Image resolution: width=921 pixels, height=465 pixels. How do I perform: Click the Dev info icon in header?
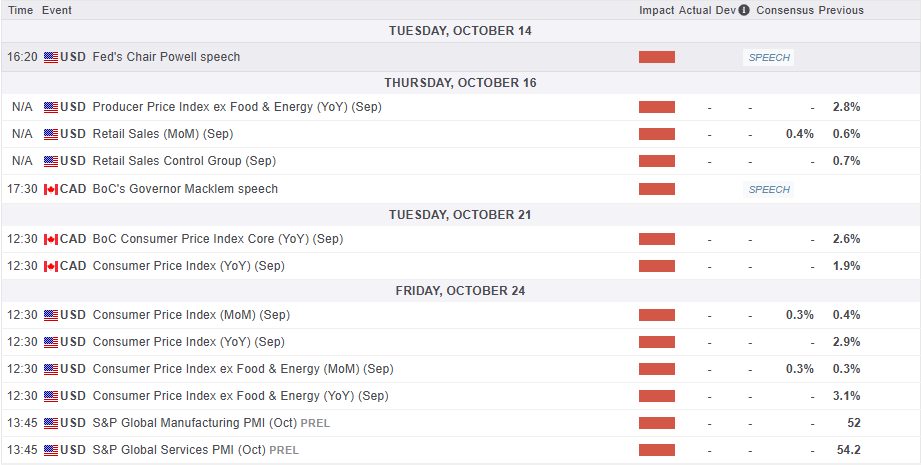[x=743, y=10]
